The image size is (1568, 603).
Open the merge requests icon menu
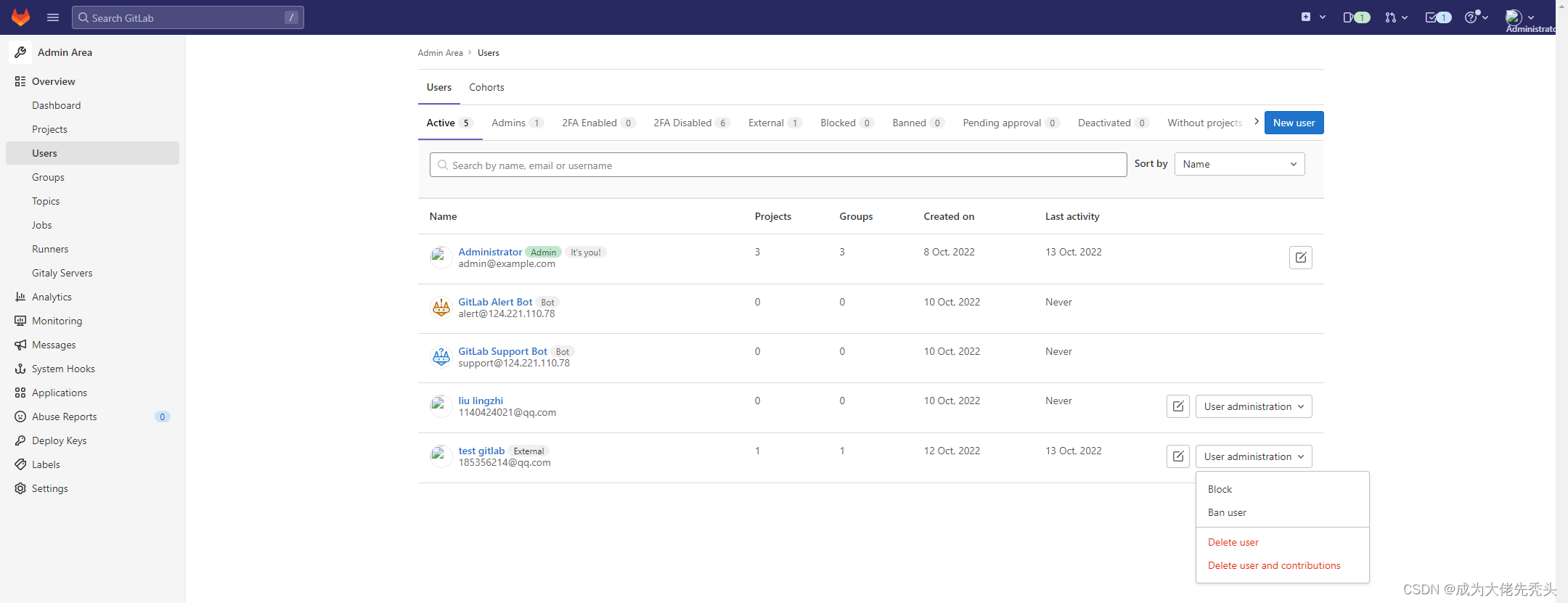pyautogui.click(x=1396, y=17)
